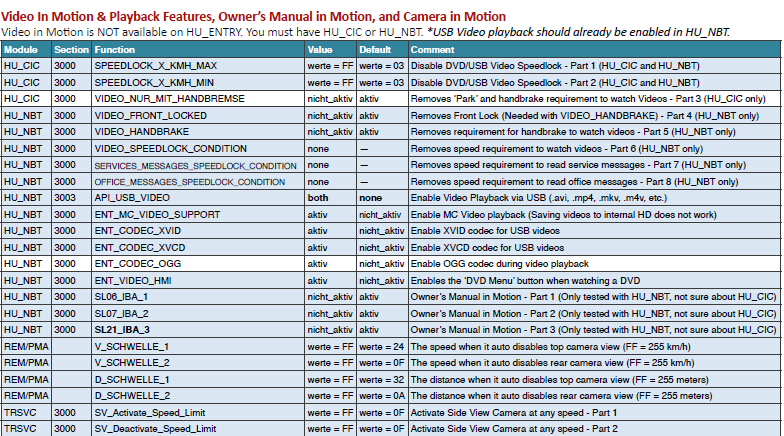Click comment 'Disable DVD/USB Video Speedlock - Part 2'
Image resolution: width=784 pixels, height=436 pixels.
555,82
